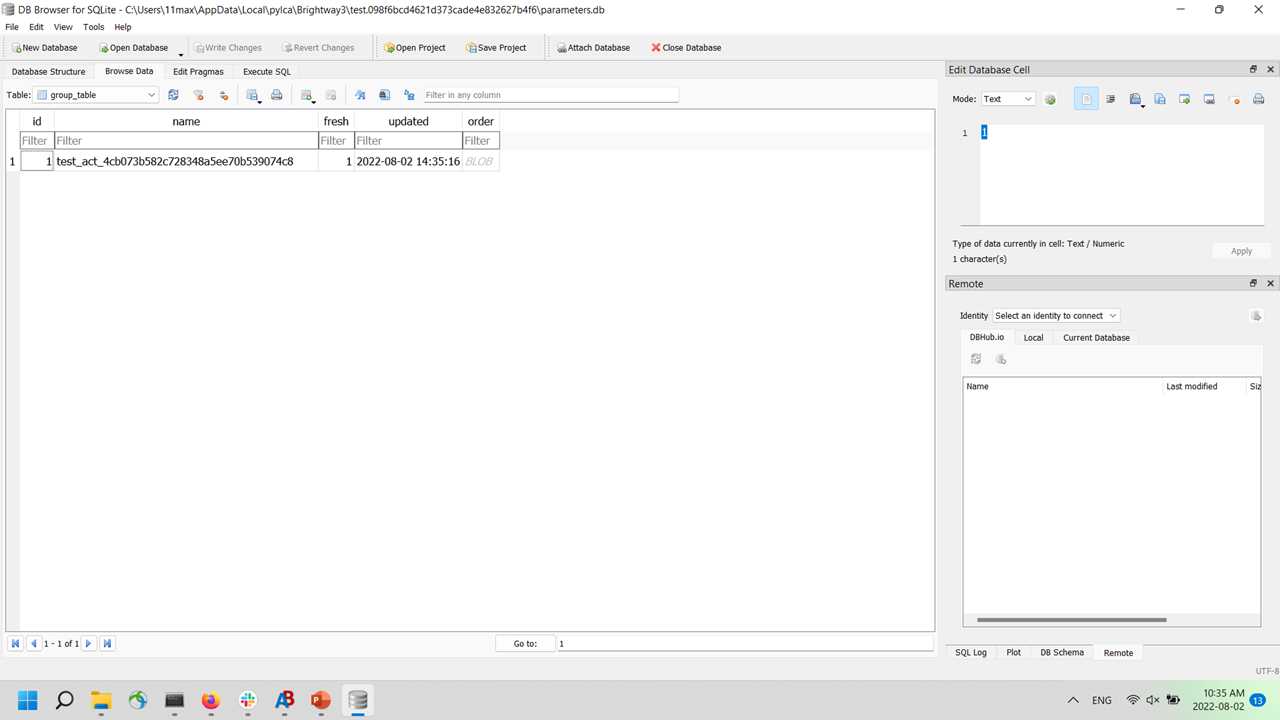Image resolution: width=1280 pixels, height=720 pixels.
Task: Go to first record navigation button
Action: tap(15, 644)
